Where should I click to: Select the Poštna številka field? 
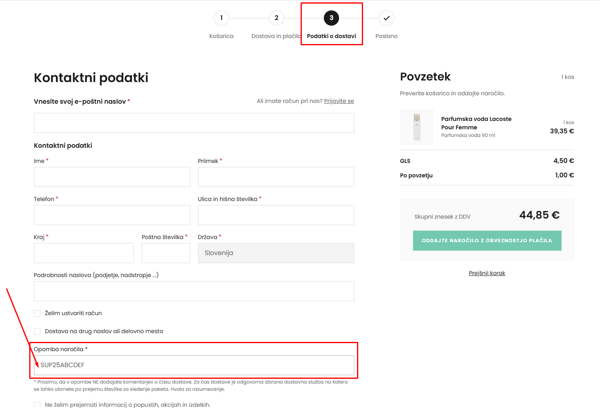[166, 253]
